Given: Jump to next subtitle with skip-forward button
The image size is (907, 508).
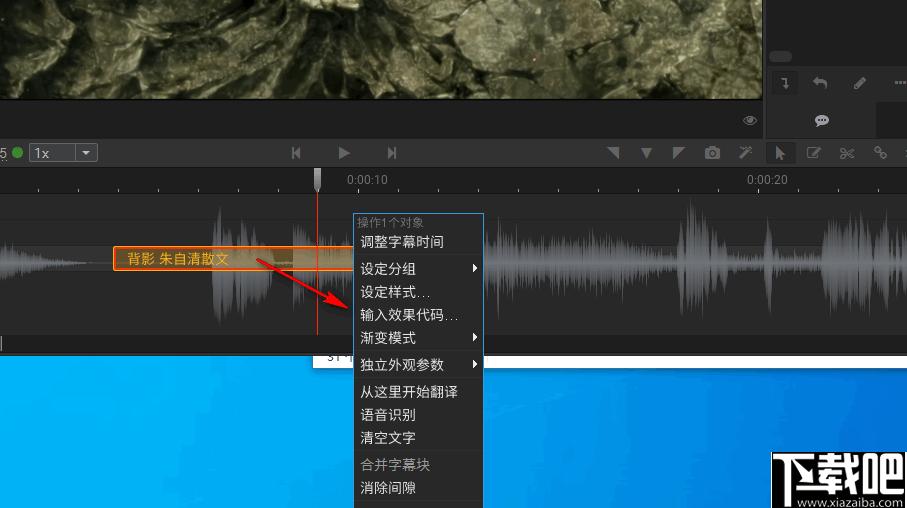Looking at the screenshot, I should click(x=392, y=153).
